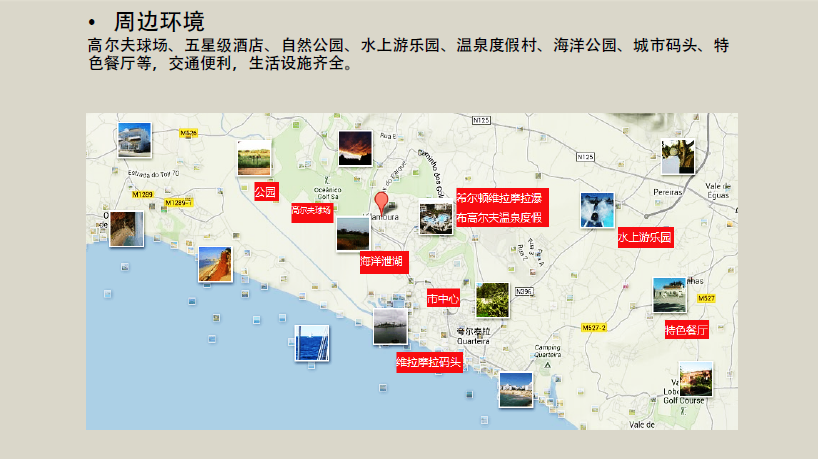
Task: Open the villa photo above Golf Course
Action: click(695, 379)
